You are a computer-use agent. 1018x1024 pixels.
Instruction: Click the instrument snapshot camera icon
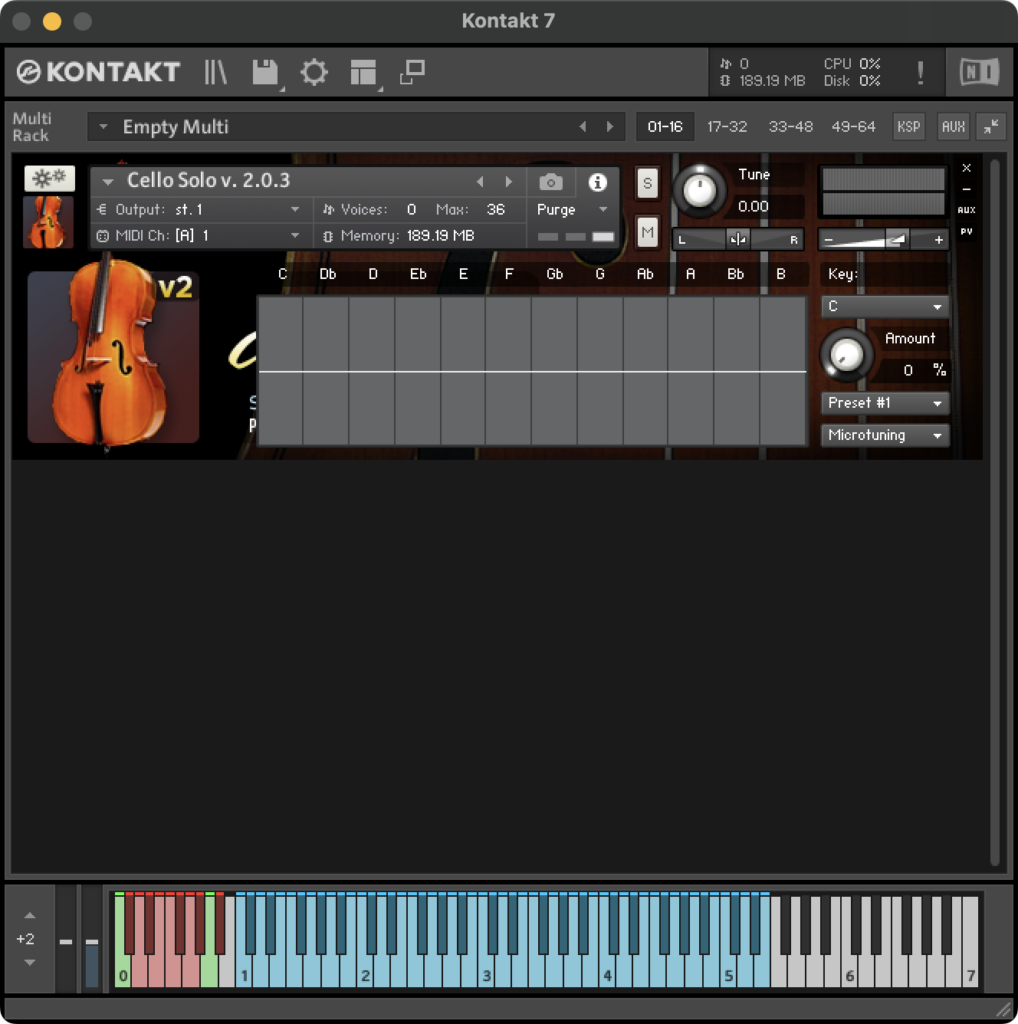point(550,182)
